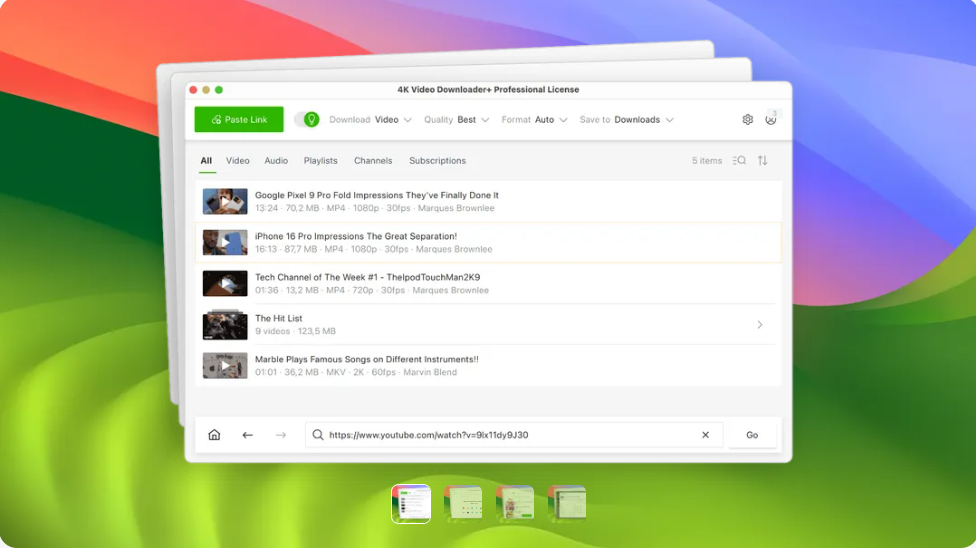976x548 pixels.
Task: Open the Quality Best dropdown
Action: [456, 120]
